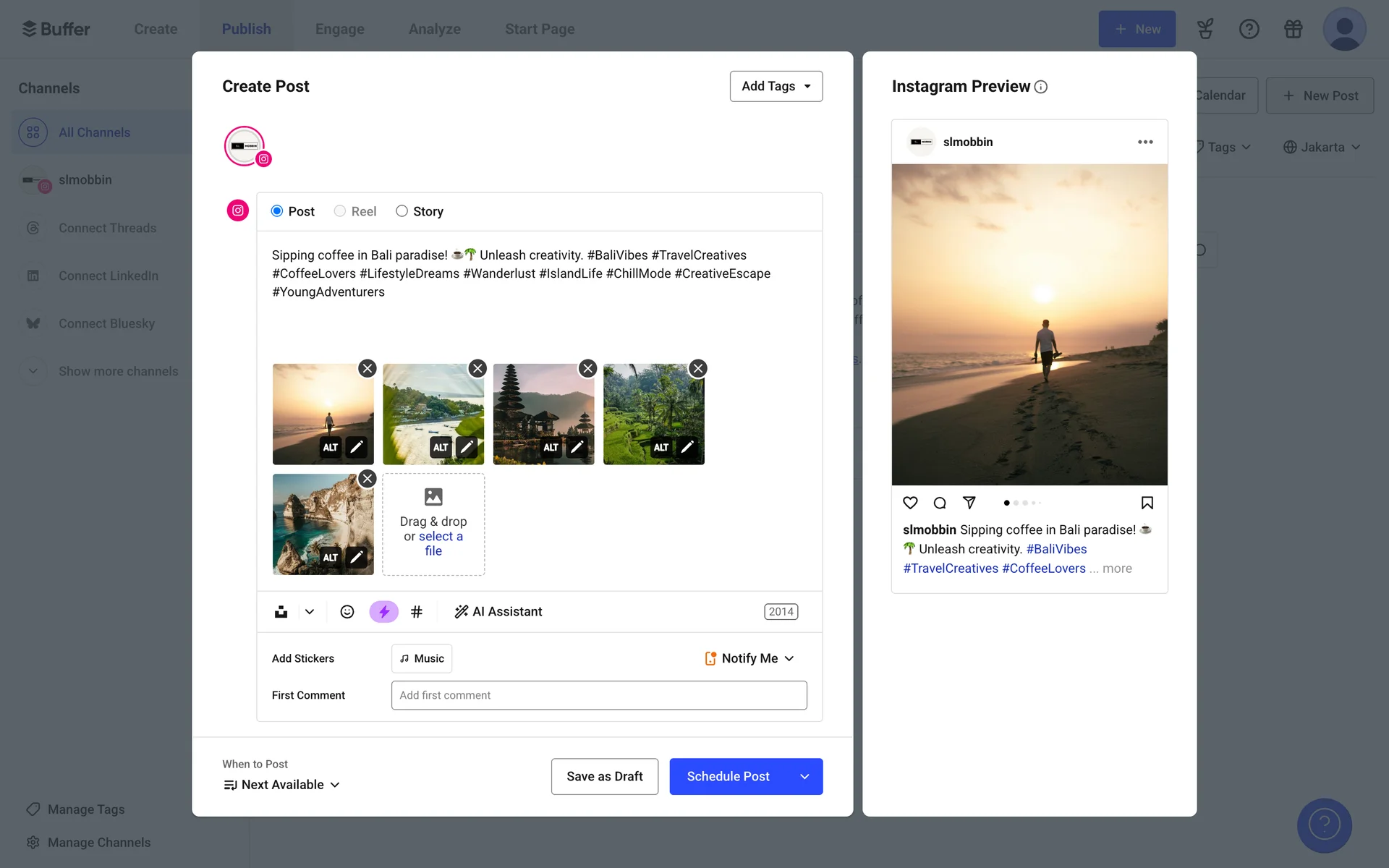Remove the Bali temple image
Image resolution: width=1389 pixels, height=868 pixels.
[x=587, y=369]
